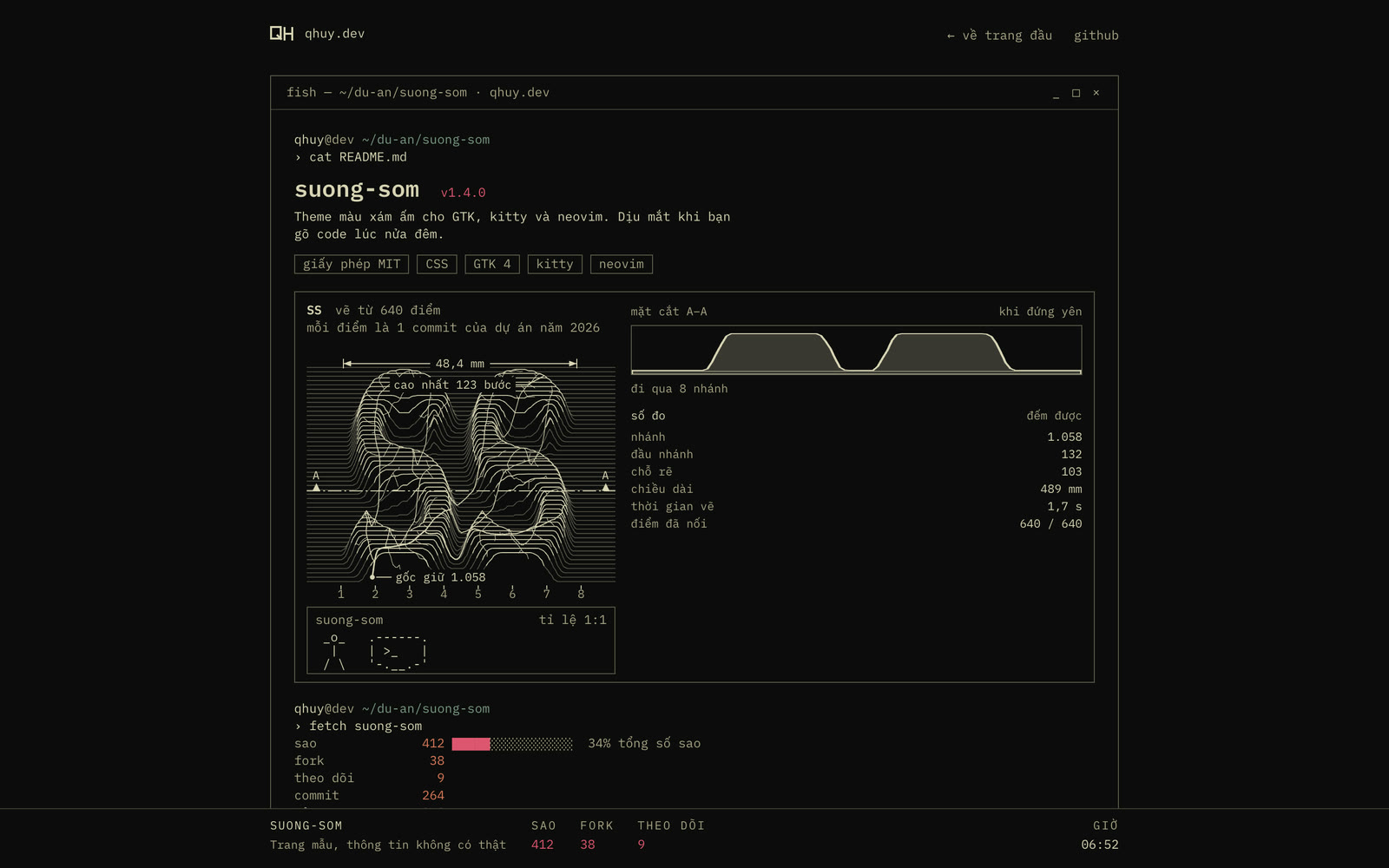Click the gốc giữ 1.058 anchor point
Screen dimensions: 1389x868
point(372,577)
